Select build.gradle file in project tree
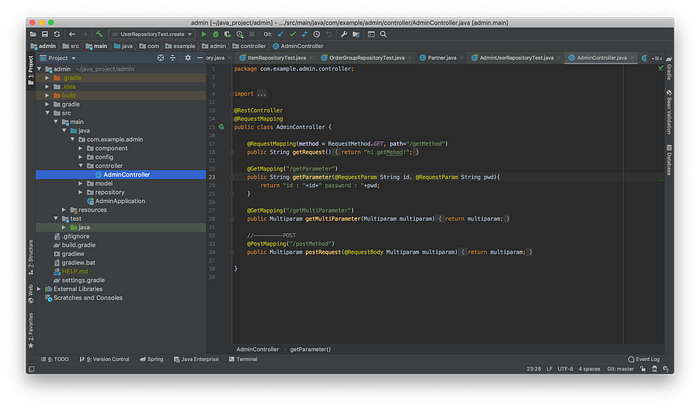Screen dimensions: 700x408 point(79,245)
